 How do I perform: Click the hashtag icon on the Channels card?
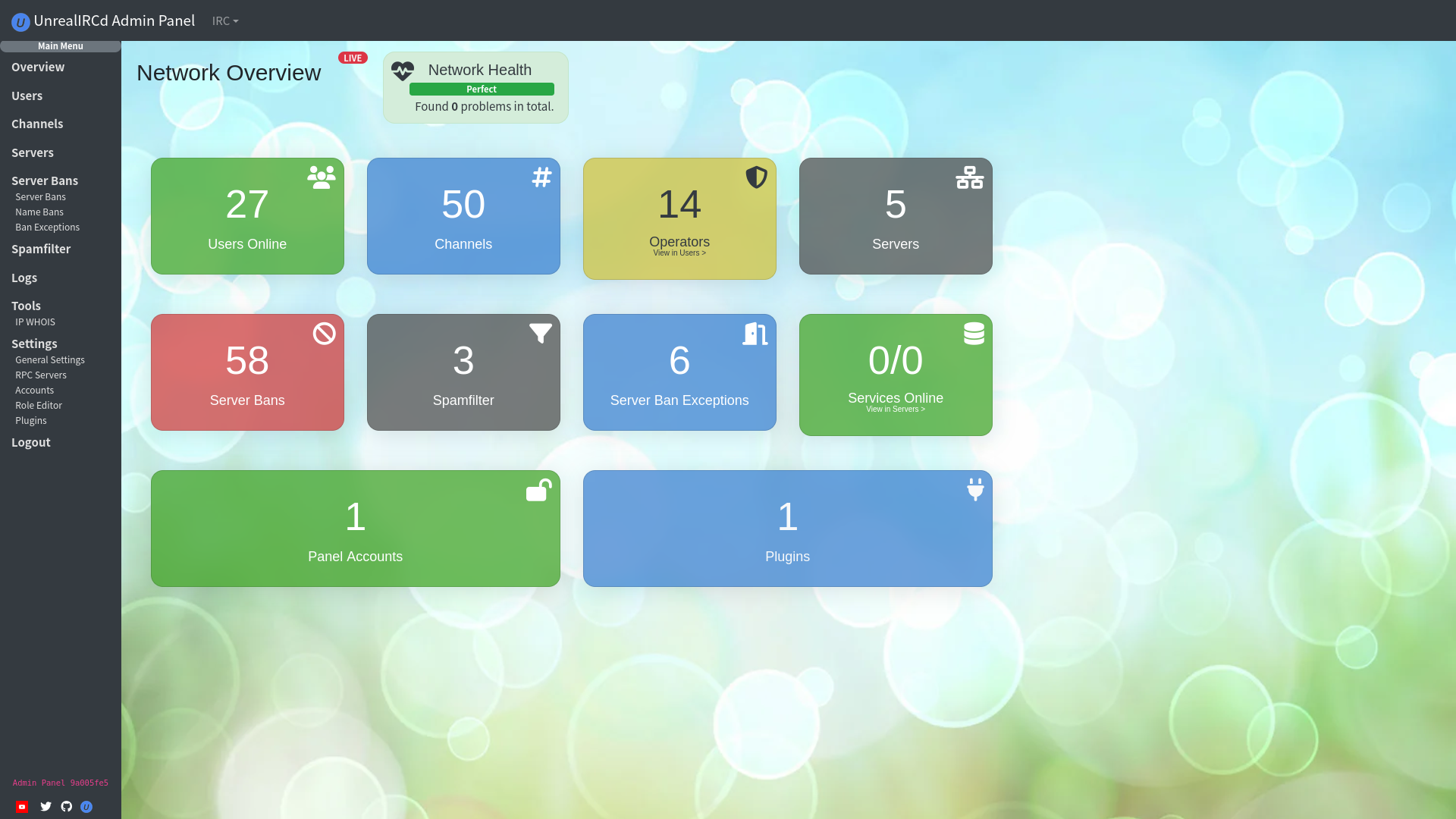tap(540, 177)
